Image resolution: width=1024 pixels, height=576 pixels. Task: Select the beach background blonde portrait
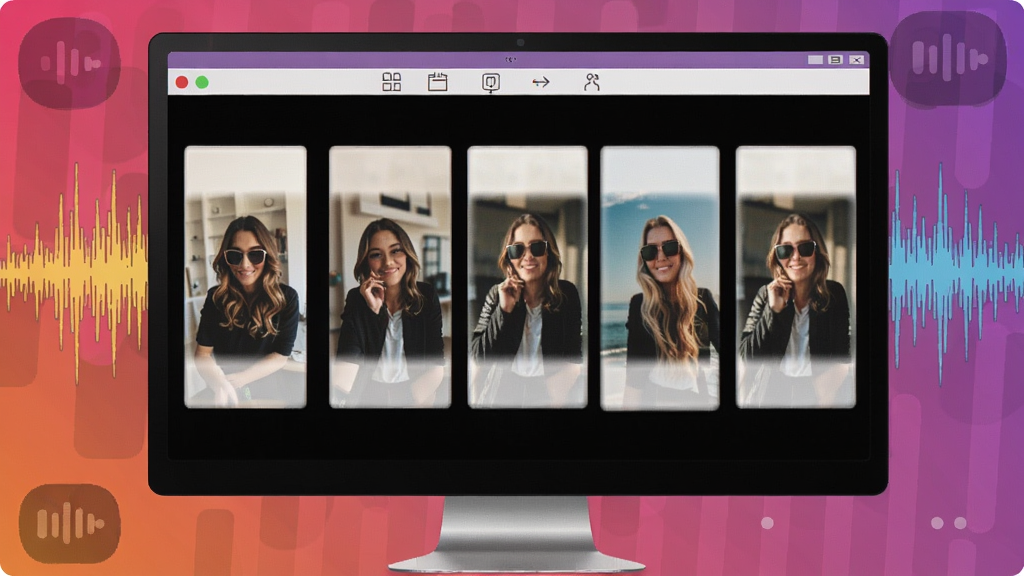point(660,278)
